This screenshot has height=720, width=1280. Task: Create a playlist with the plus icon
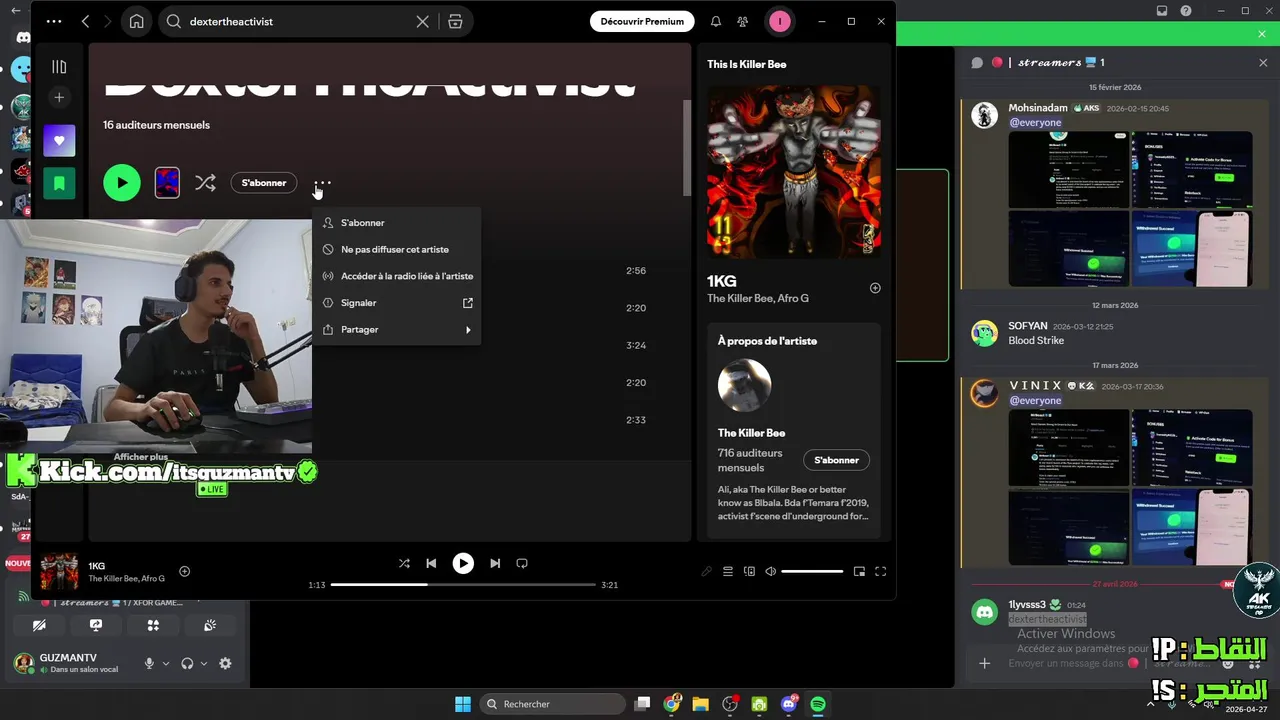coord(59,97)
